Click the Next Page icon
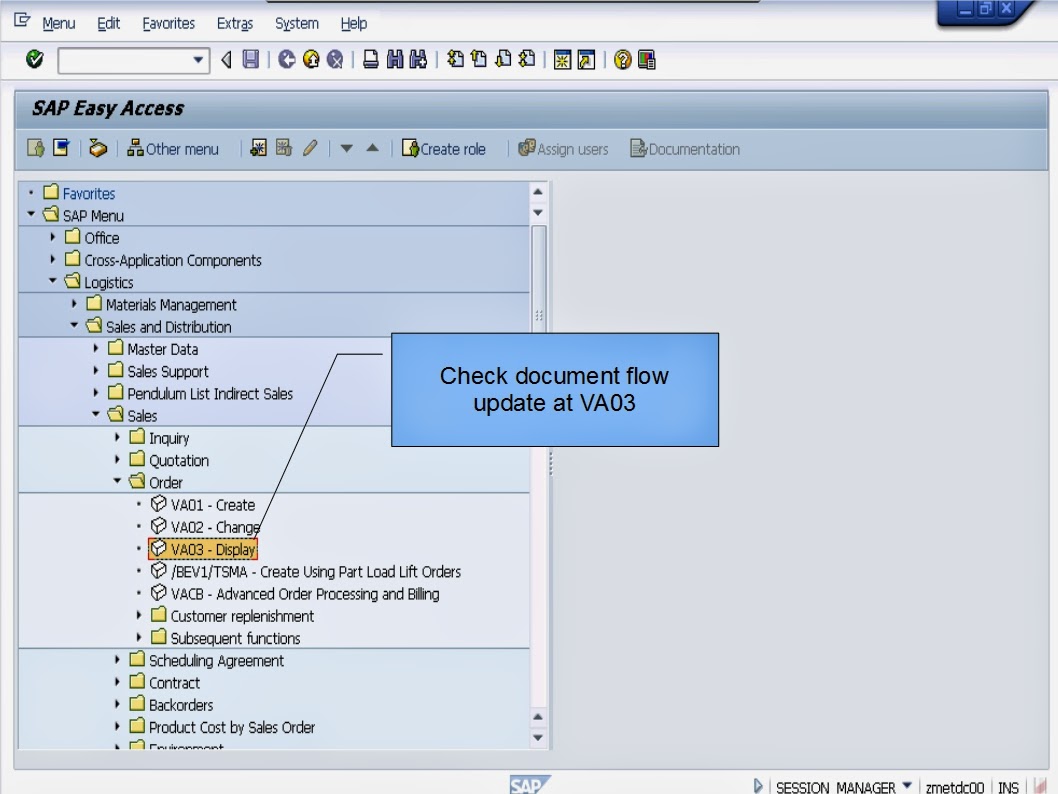The height and width of the screenshot is (794, 1058). point(503,59)
